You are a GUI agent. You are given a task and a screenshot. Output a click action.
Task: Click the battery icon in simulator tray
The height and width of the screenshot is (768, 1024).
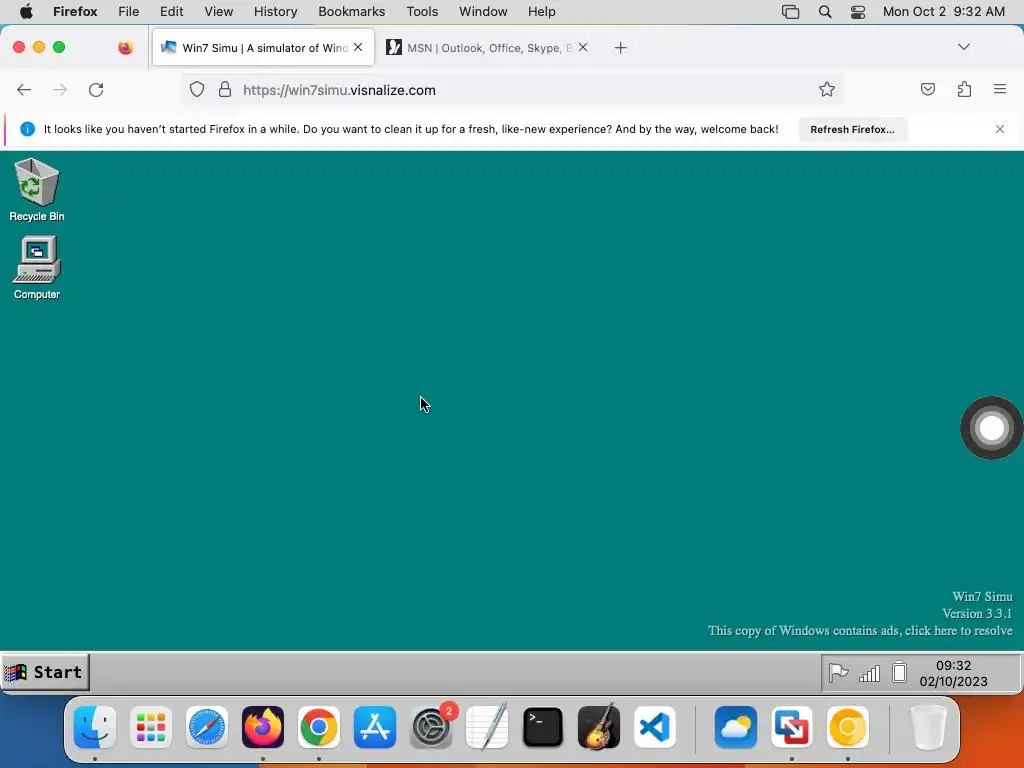(899, 672)
